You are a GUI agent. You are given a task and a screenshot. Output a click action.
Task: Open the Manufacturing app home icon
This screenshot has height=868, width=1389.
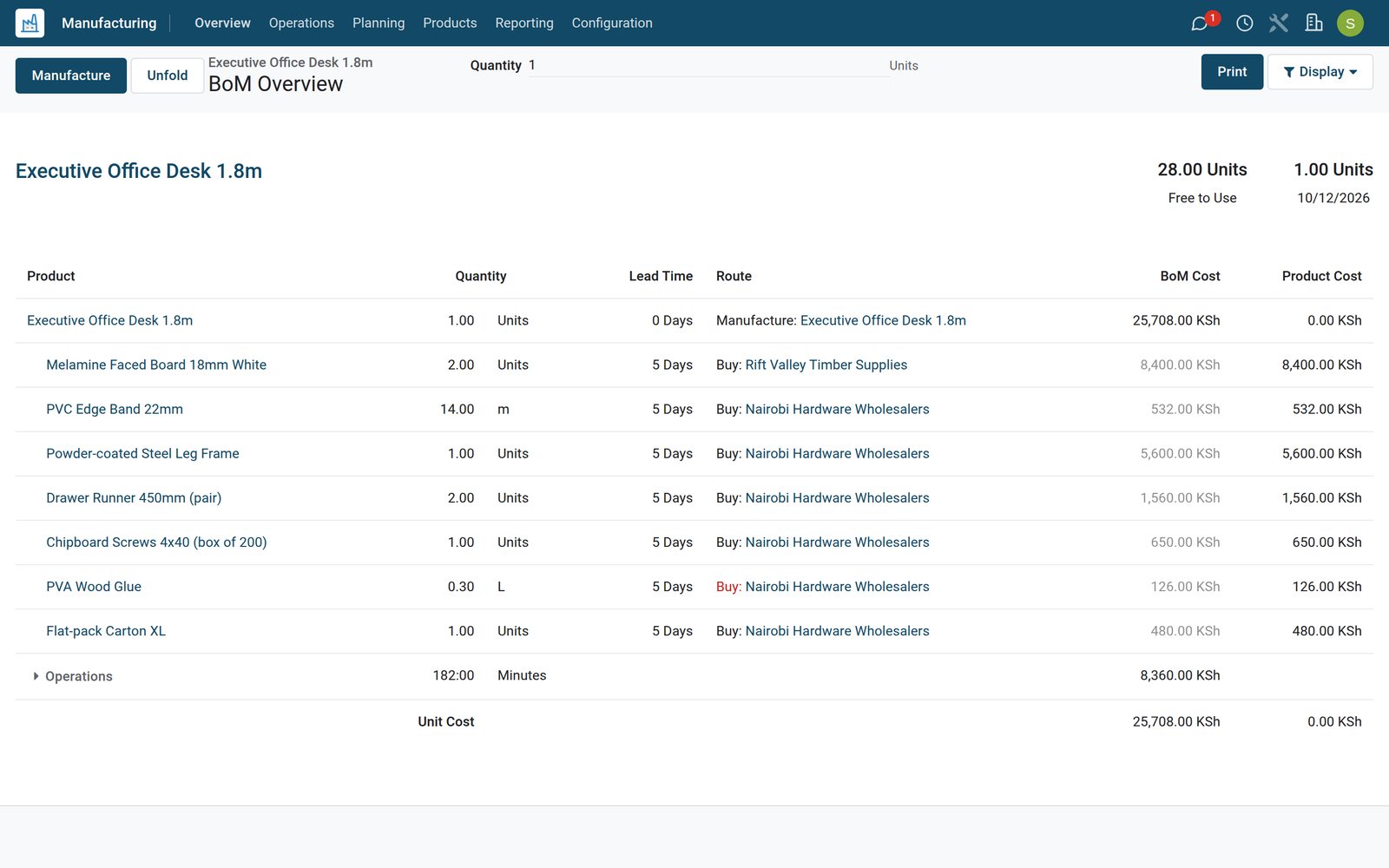(x=30, y=23)
